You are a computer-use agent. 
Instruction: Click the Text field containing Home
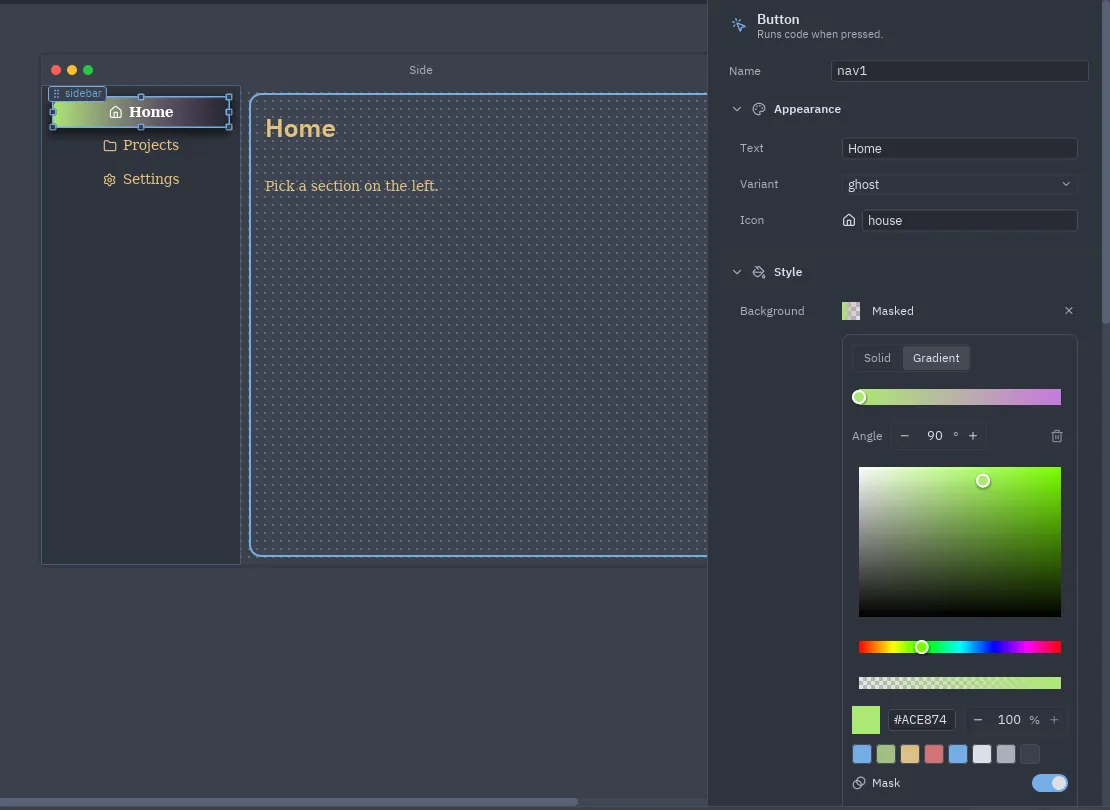tap(959, 149)
